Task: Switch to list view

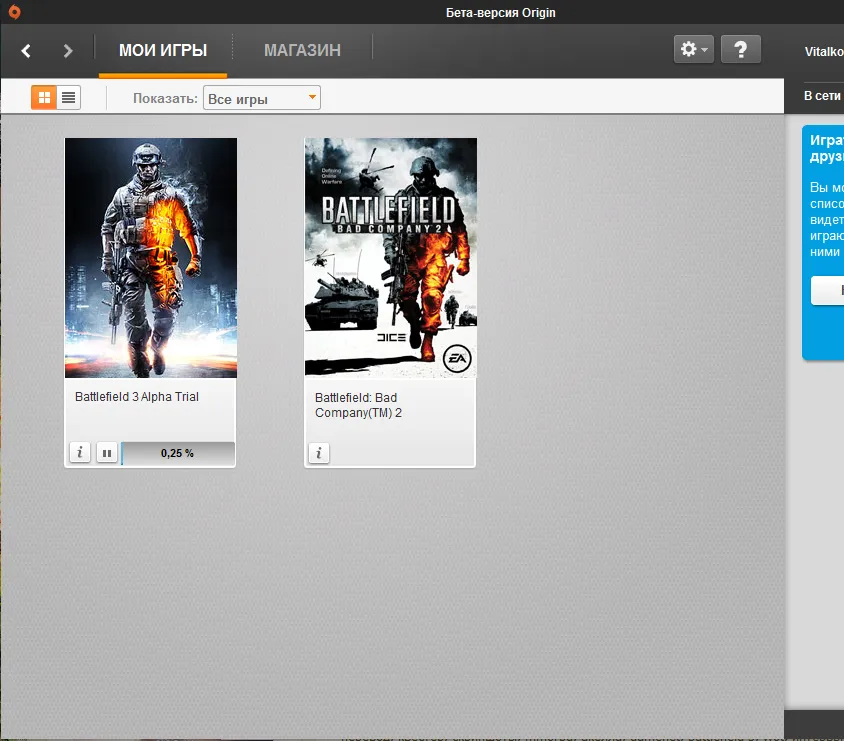Action: [68, 97]
